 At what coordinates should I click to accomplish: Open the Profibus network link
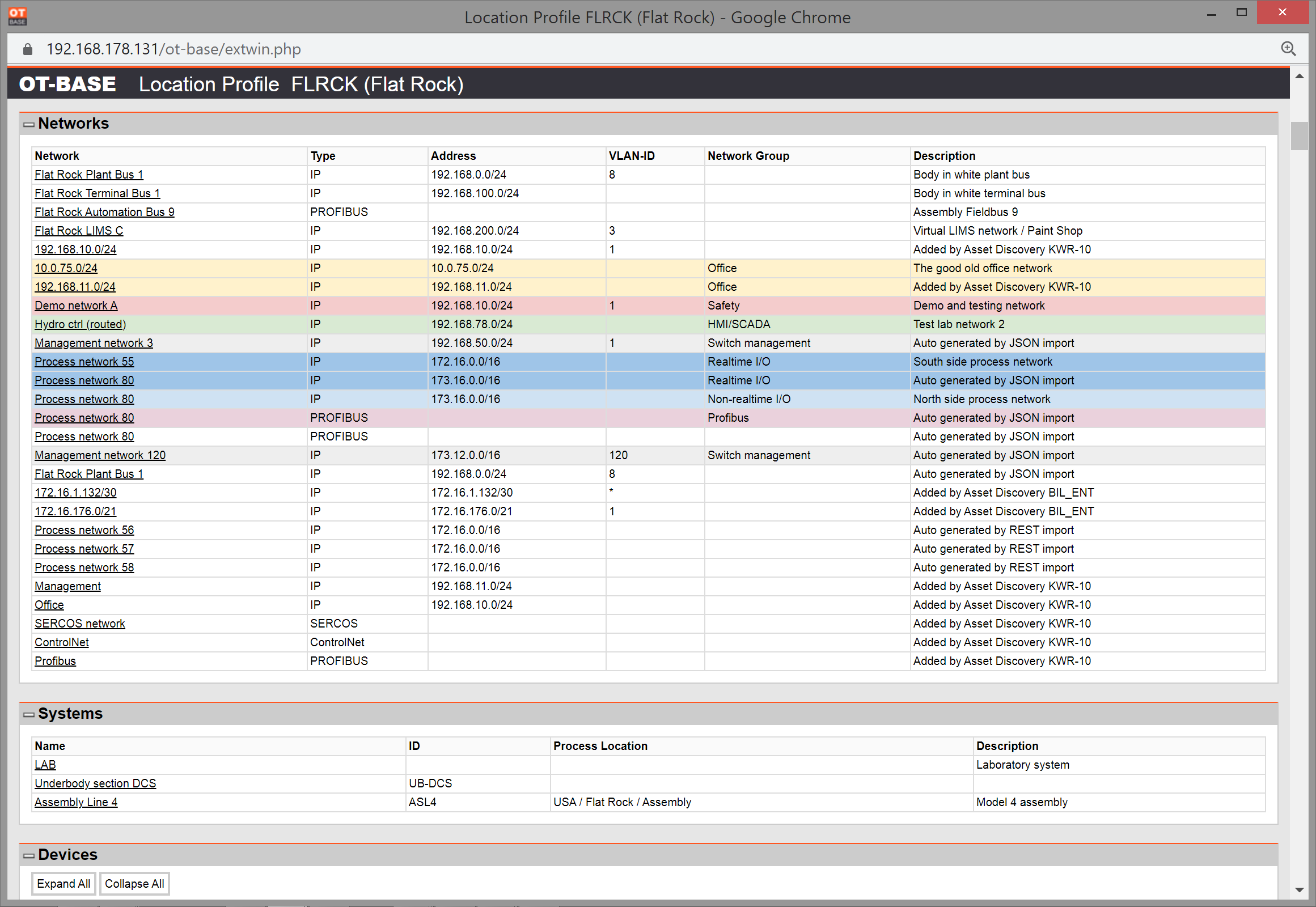click(x=55, y=661)
